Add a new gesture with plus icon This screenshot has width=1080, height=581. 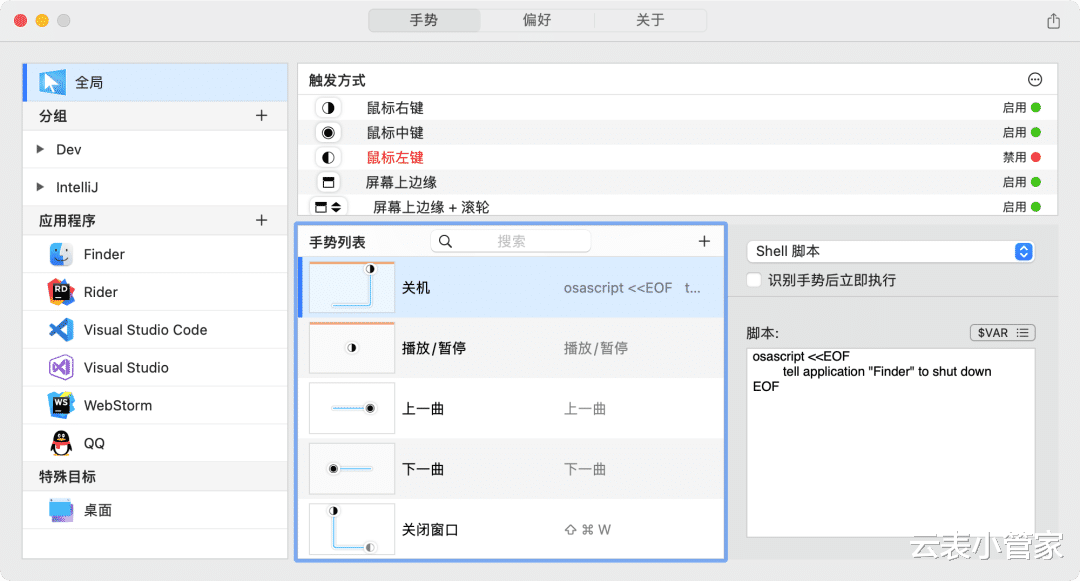[x=704, y=241]
